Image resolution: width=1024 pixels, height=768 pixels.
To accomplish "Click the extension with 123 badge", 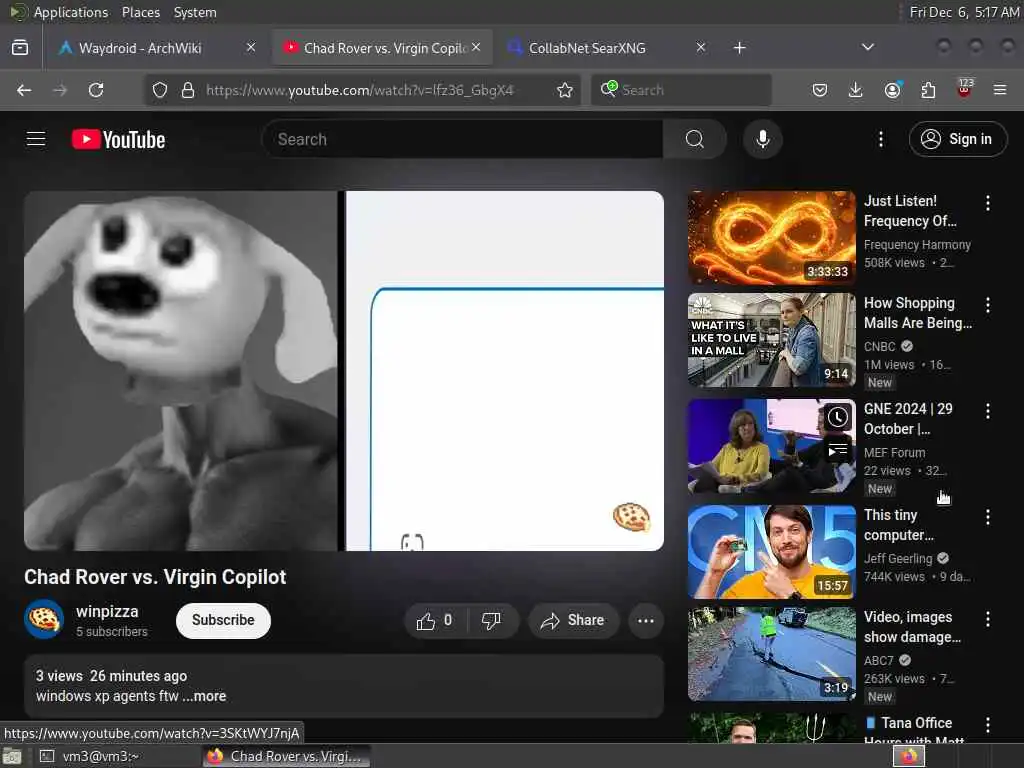I will tap(964, 89).
